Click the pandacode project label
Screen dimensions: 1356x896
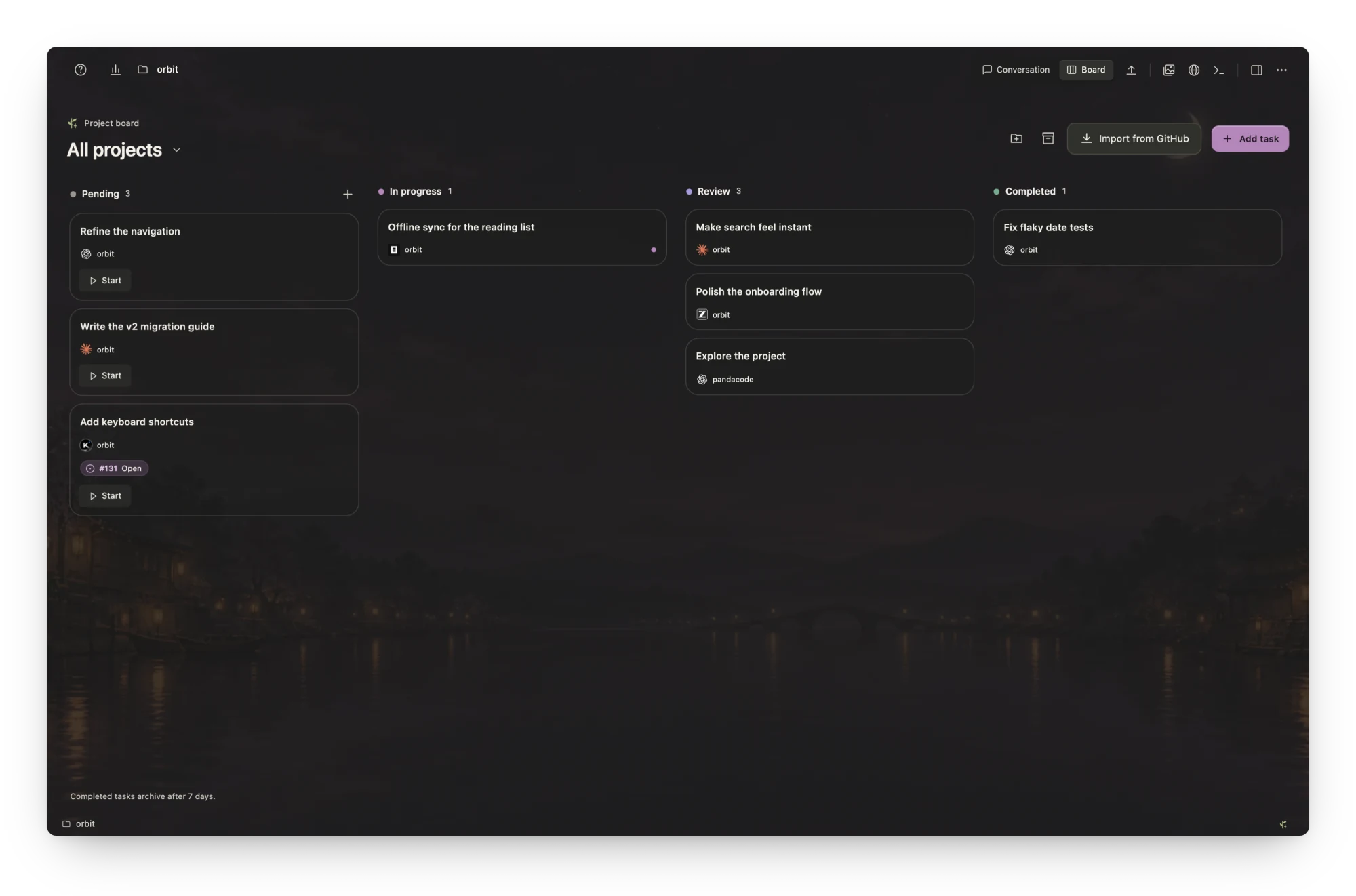[732, 380]
